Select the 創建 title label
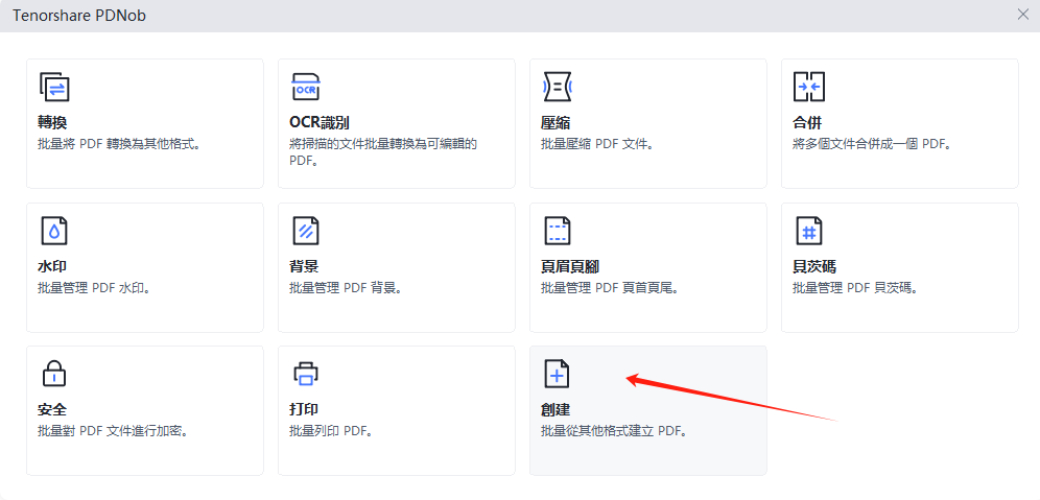 (556, 410)
